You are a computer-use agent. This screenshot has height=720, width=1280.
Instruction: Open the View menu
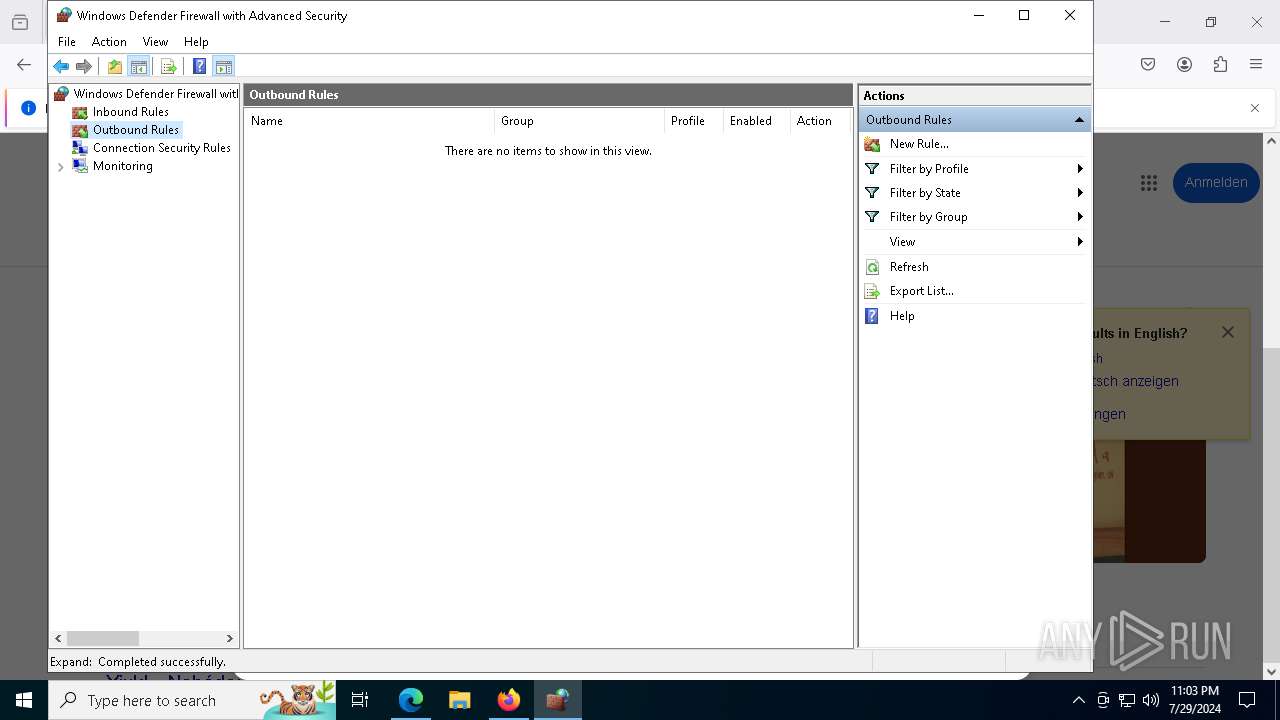click(155, 42)
